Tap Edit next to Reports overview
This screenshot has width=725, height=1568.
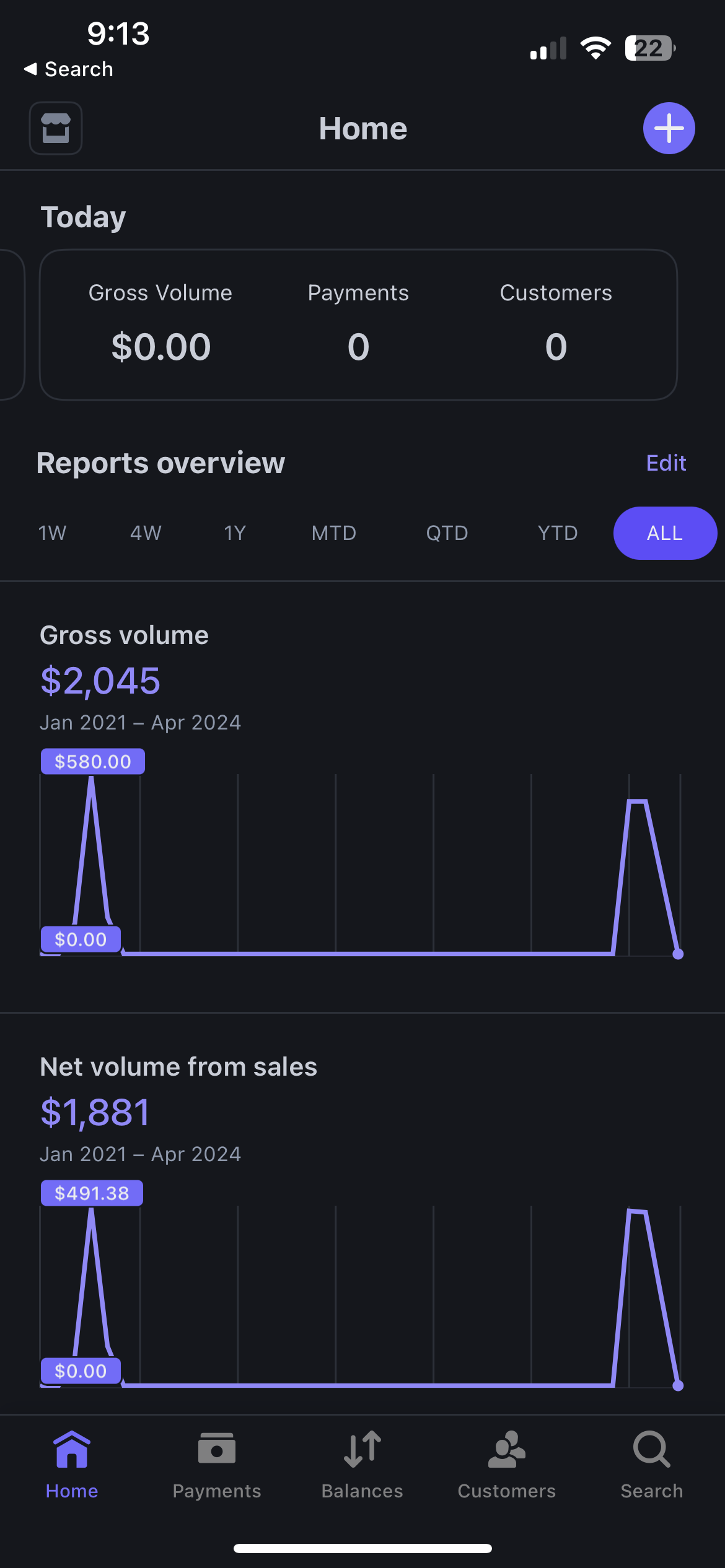pyautogui.click(x=666, y=463)
